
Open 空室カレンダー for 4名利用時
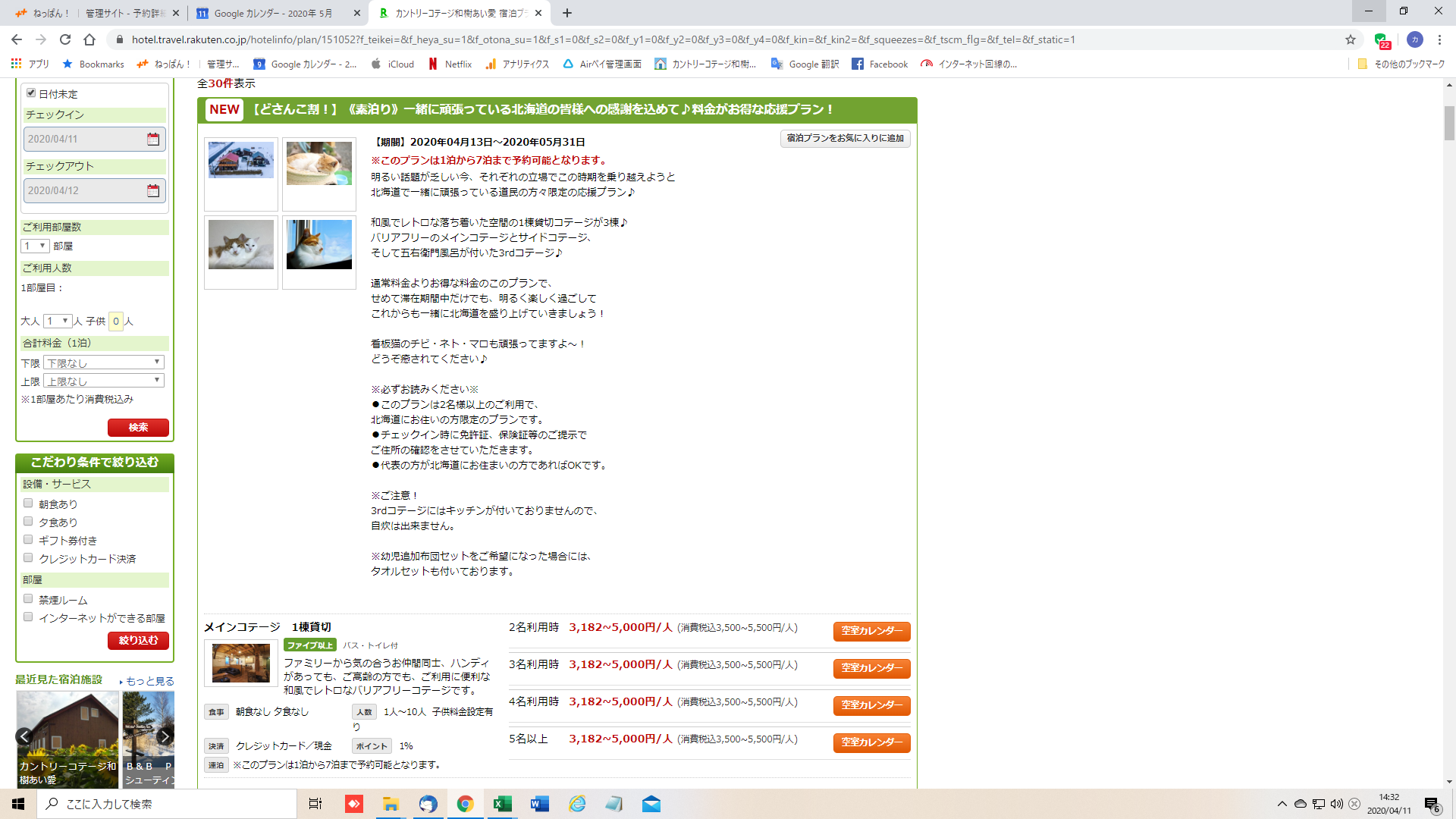pyautogui.click(x=871, y=705)
